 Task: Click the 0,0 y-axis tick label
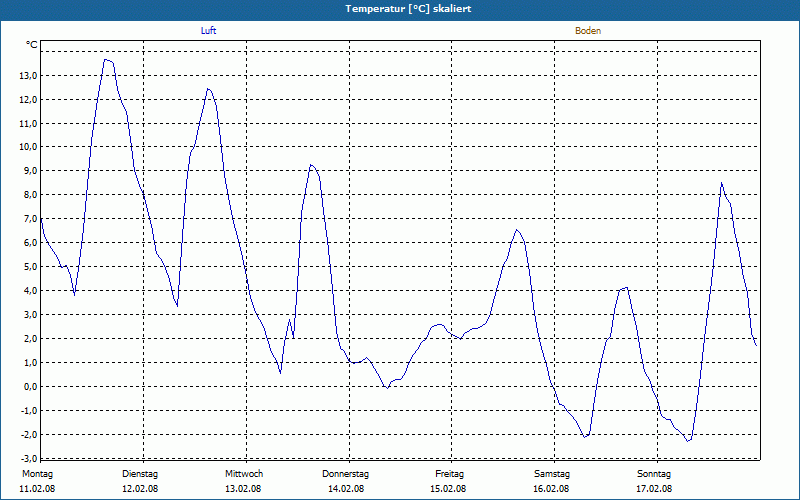coord(30,387)
